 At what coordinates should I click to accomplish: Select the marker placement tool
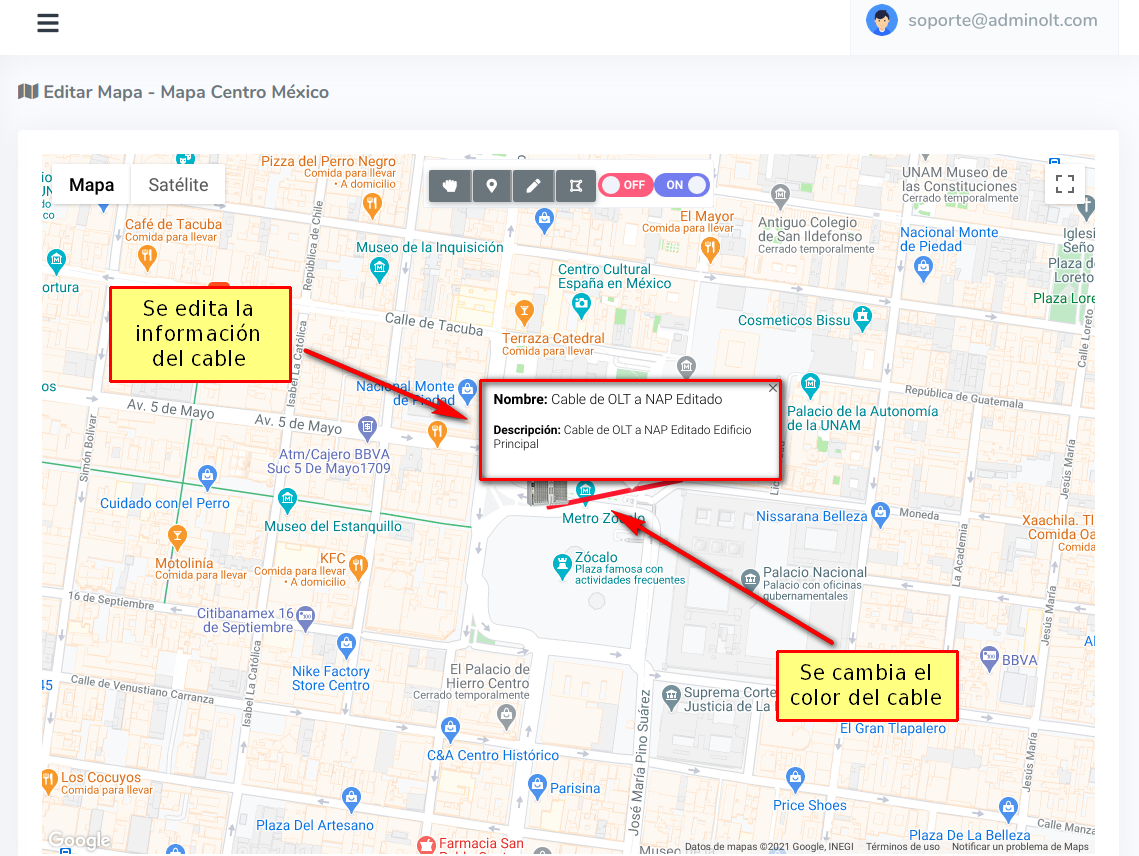pyautogui.click(x=492, y=186)
